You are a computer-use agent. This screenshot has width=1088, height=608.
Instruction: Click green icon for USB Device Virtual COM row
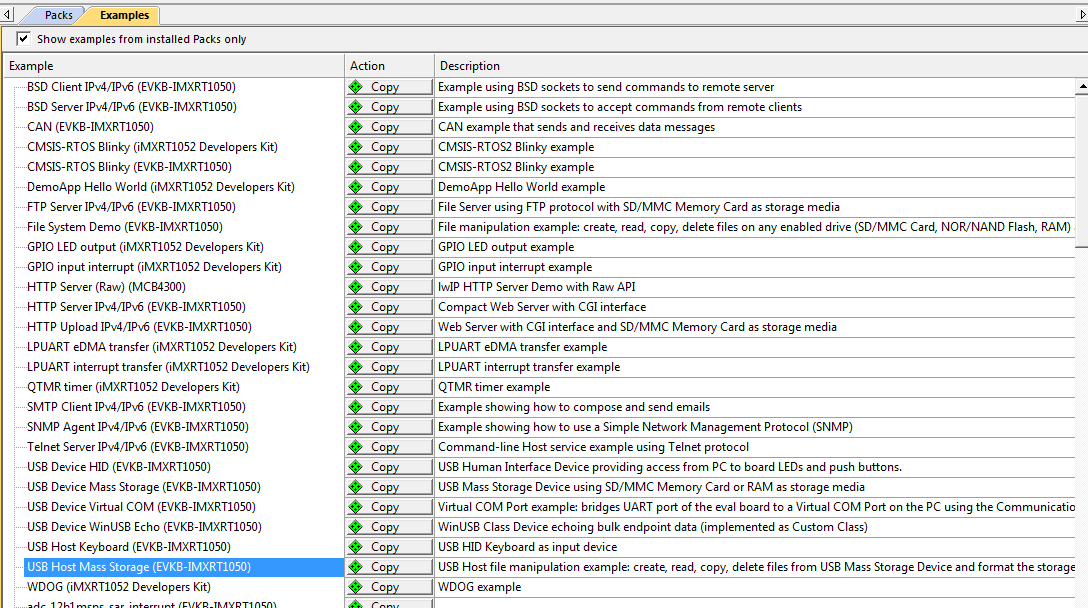pyautogui.click(x=356, y=507)
